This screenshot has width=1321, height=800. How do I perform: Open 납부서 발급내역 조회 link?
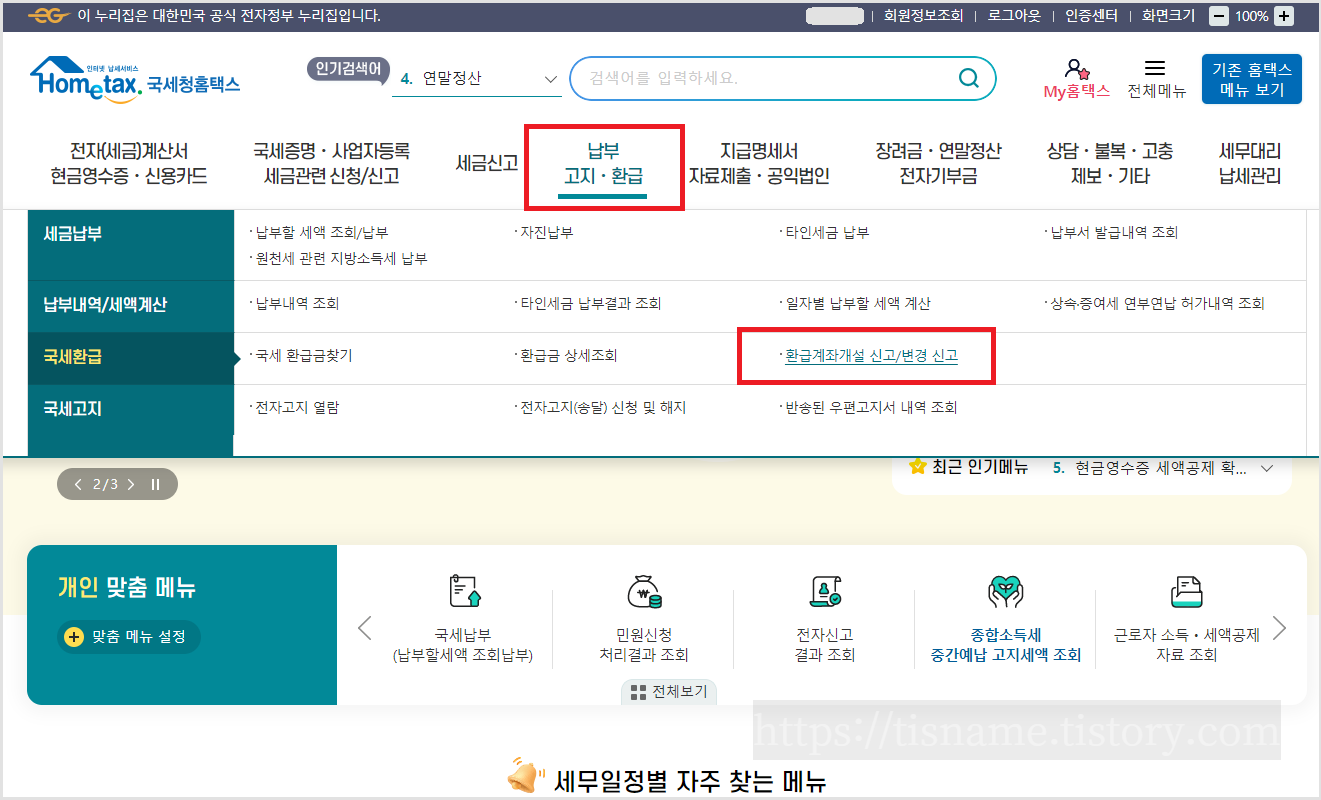click(1114, 233)
